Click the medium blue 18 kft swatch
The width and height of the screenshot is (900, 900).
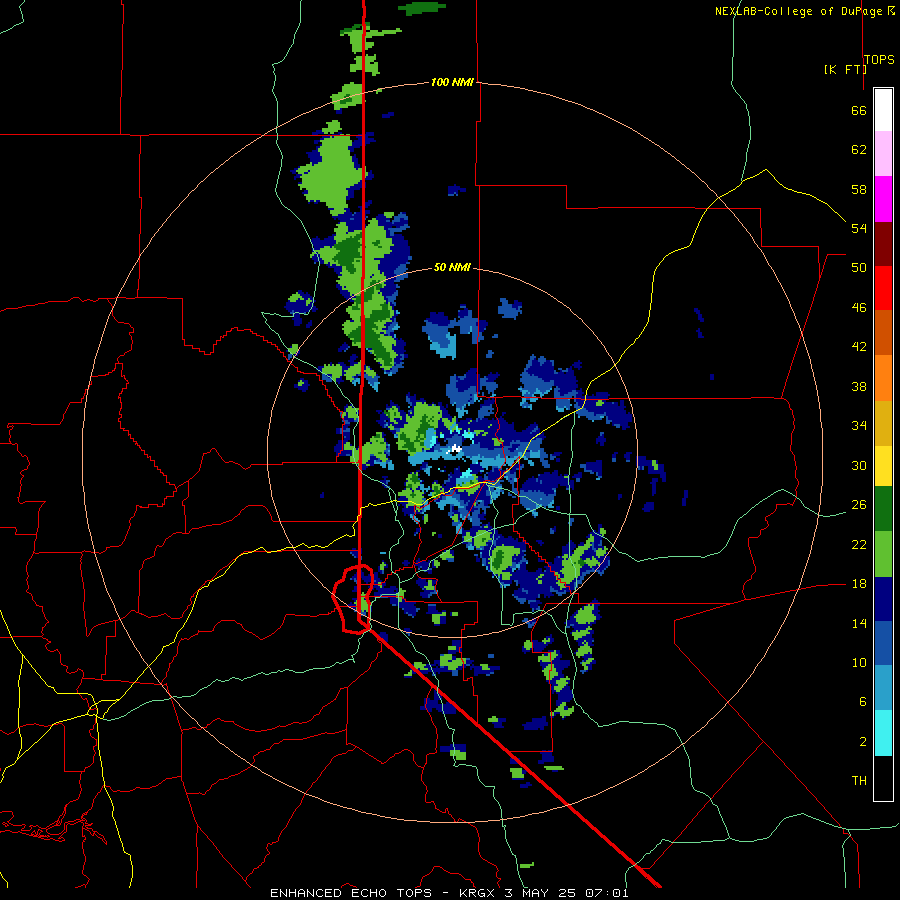883,643
